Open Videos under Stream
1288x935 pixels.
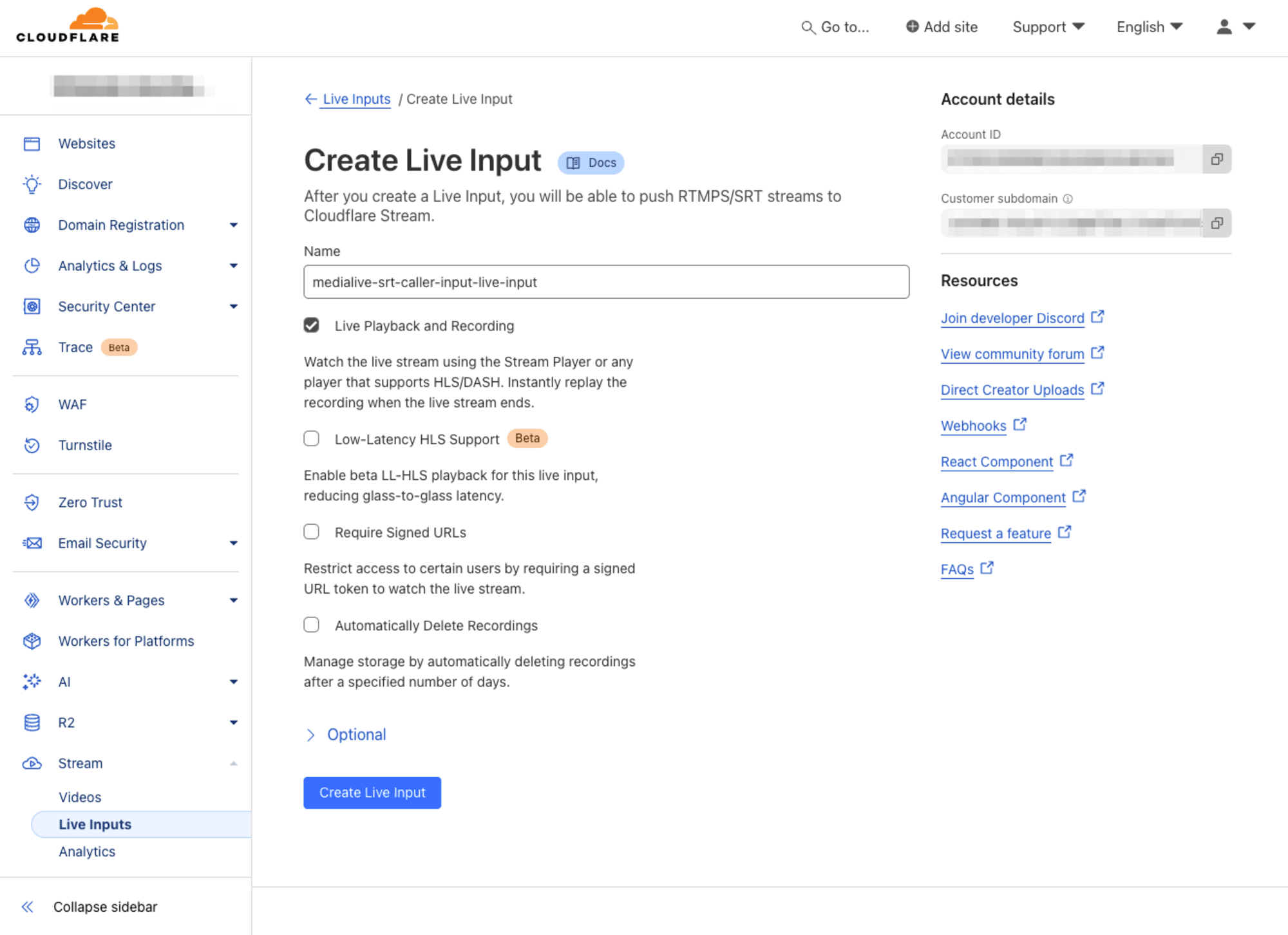click(80, 797)
